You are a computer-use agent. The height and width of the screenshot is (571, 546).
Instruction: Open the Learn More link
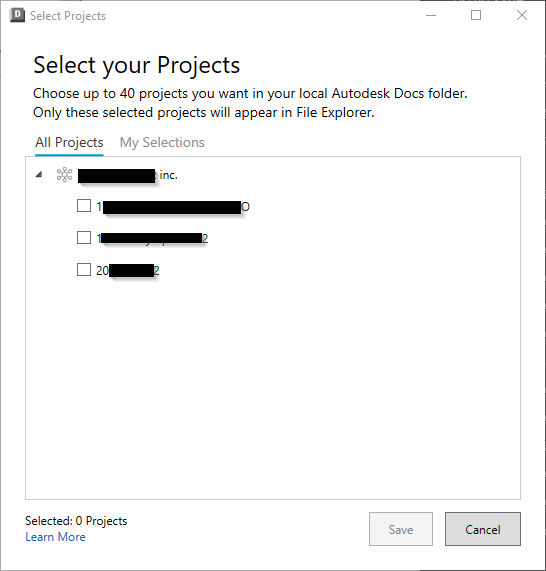pyautogui.click(x=55, y=537)
